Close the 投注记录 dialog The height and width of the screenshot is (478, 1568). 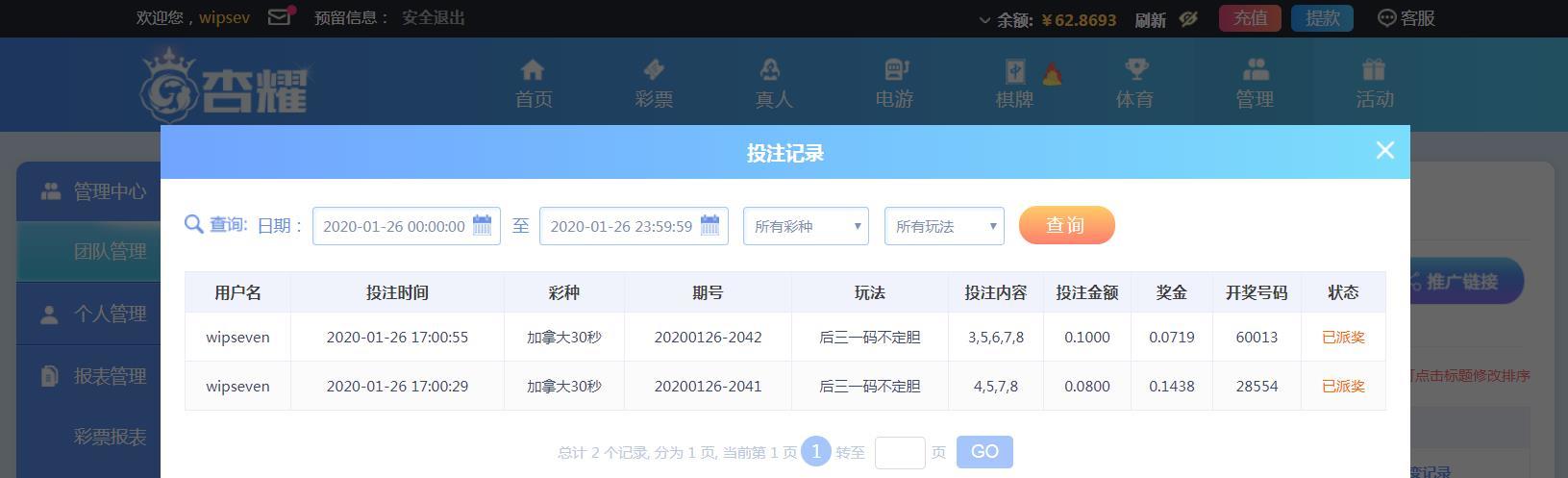point(1384,150)
